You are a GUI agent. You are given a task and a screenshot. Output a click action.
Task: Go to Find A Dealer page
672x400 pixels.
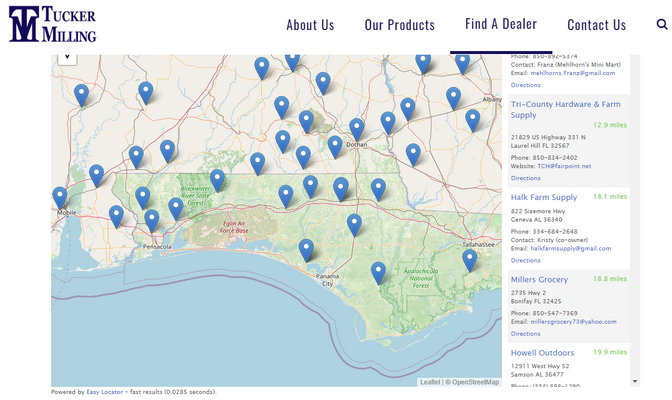[x=501, y=24]
